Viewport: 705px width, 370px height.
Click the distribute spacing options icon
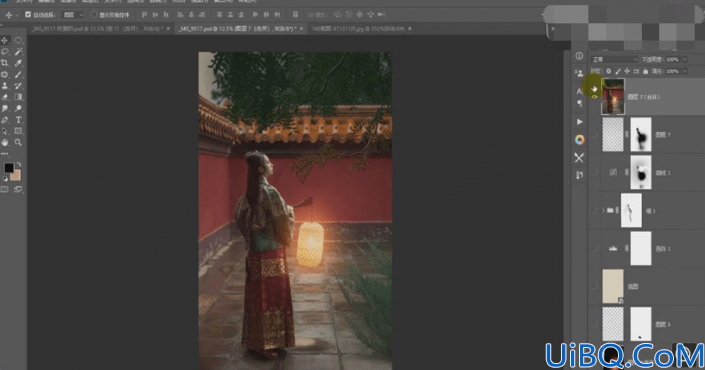tap(295, 14)
